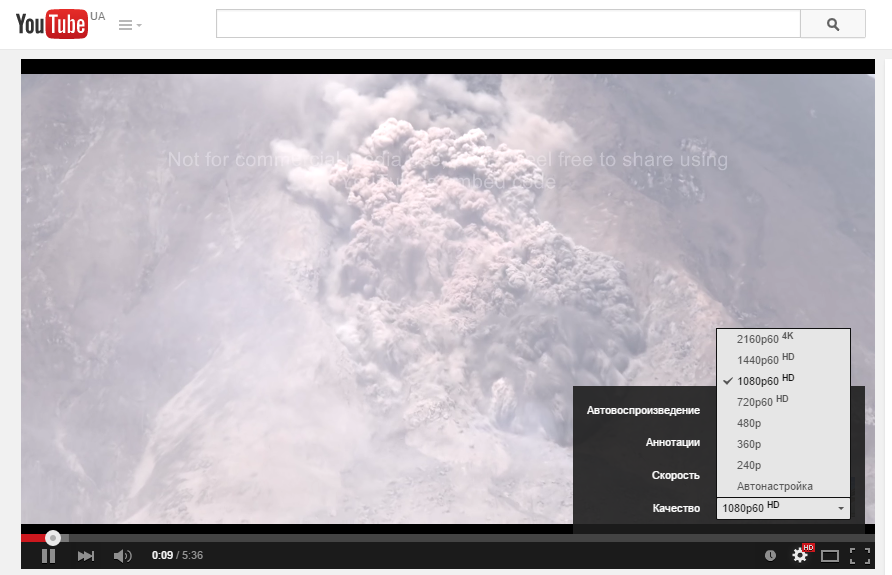Click the progress bar scrubber handle
Screen dimensions: 892x575
tap(53, 538)
